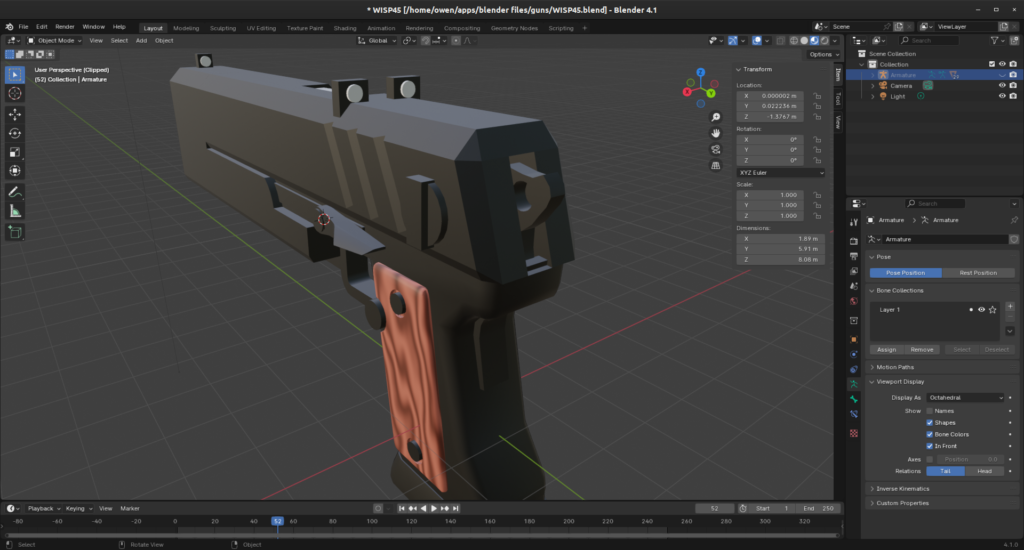Jump to the timeline start frame
The width and height of the screenshot is (1024, 550).
click(402, 508)
